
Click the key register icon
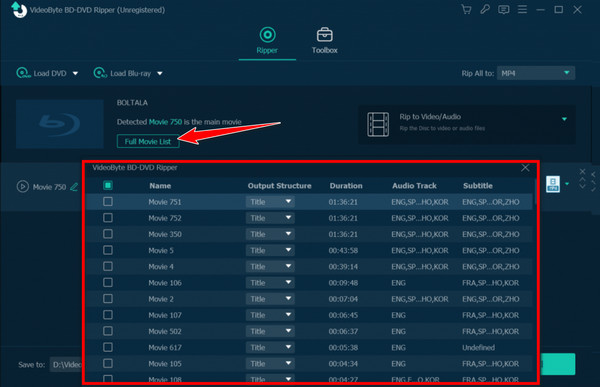click(x=485, y=9)
